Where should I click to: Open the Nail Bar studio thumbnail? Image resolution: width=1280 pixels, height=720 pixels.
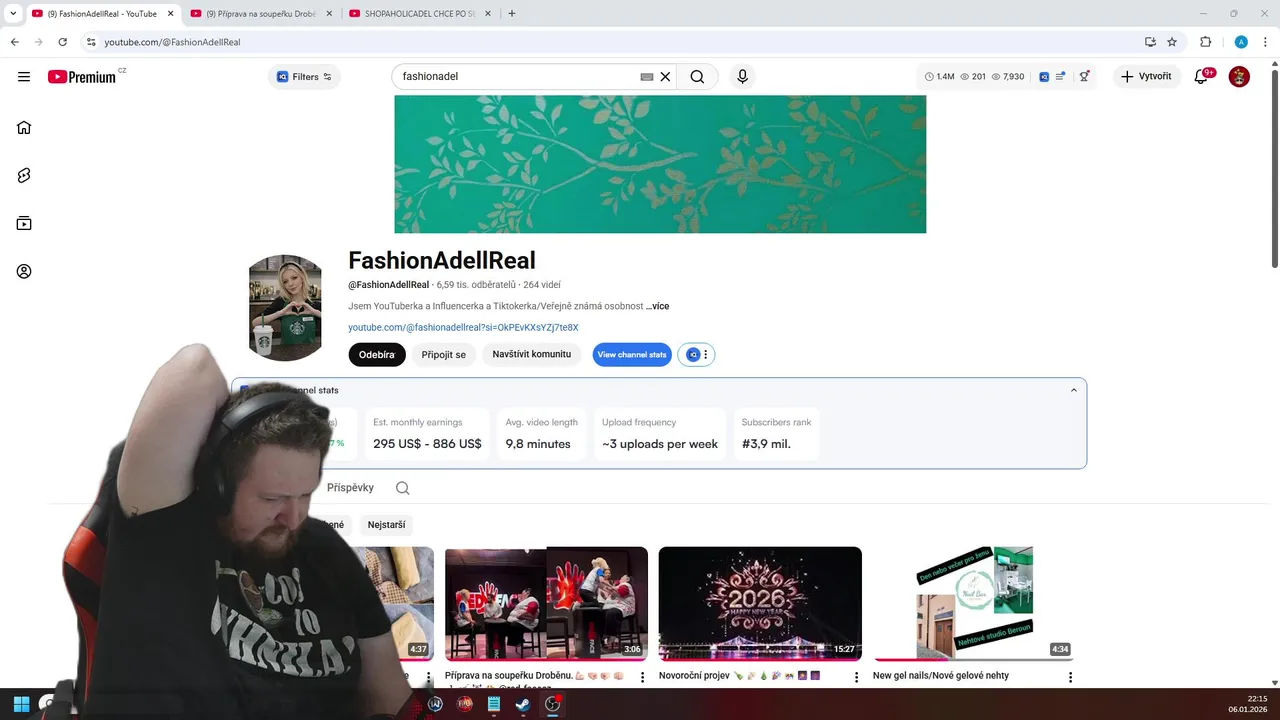pos(974,603)
